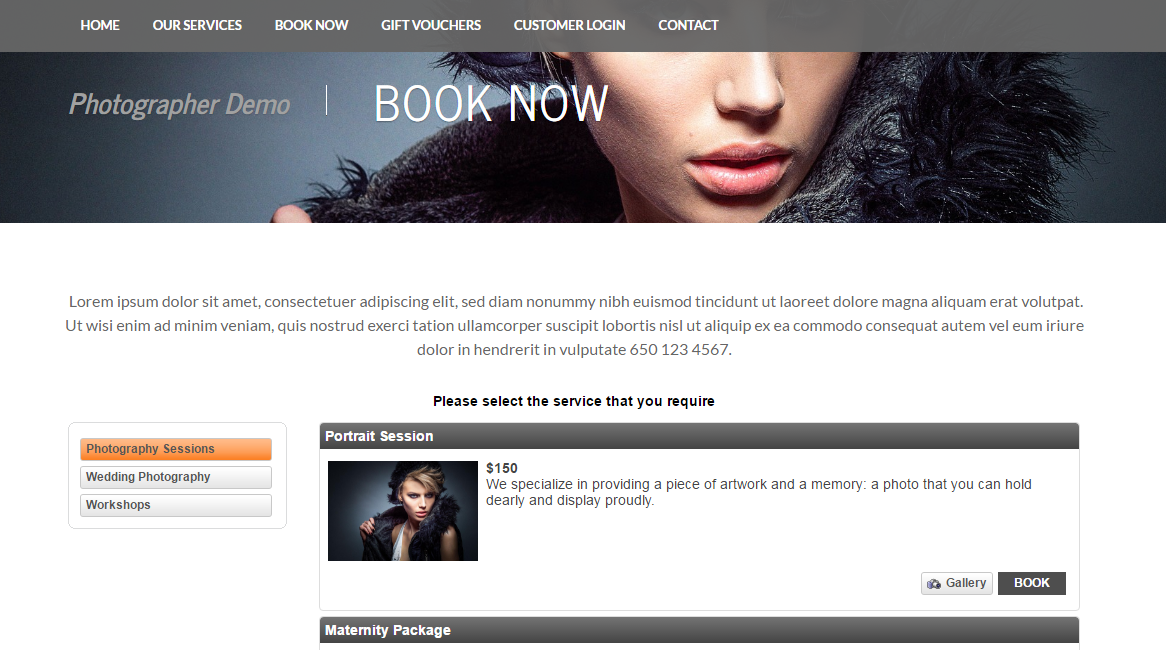The width and height of the screenshot is (1166, 650).
Task: Click the Portrait Session thumbnail photo
Action: pyautogui.click(x=403, y=511)
